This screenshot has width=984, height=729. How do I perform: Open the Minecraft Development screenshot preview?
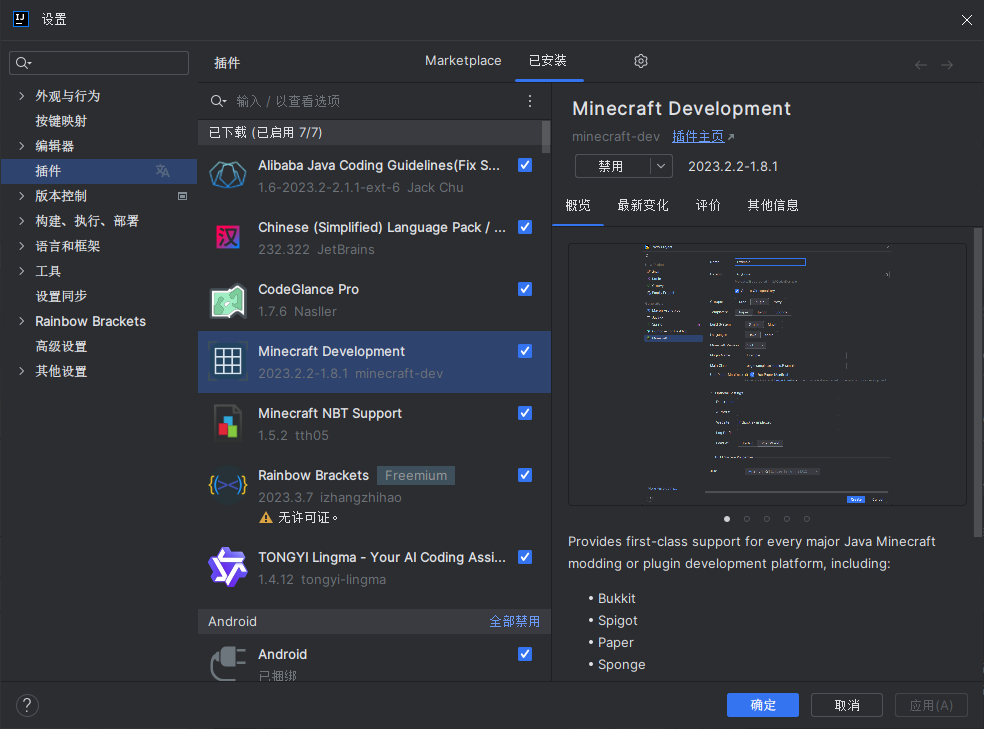click(x=767, y=374)
